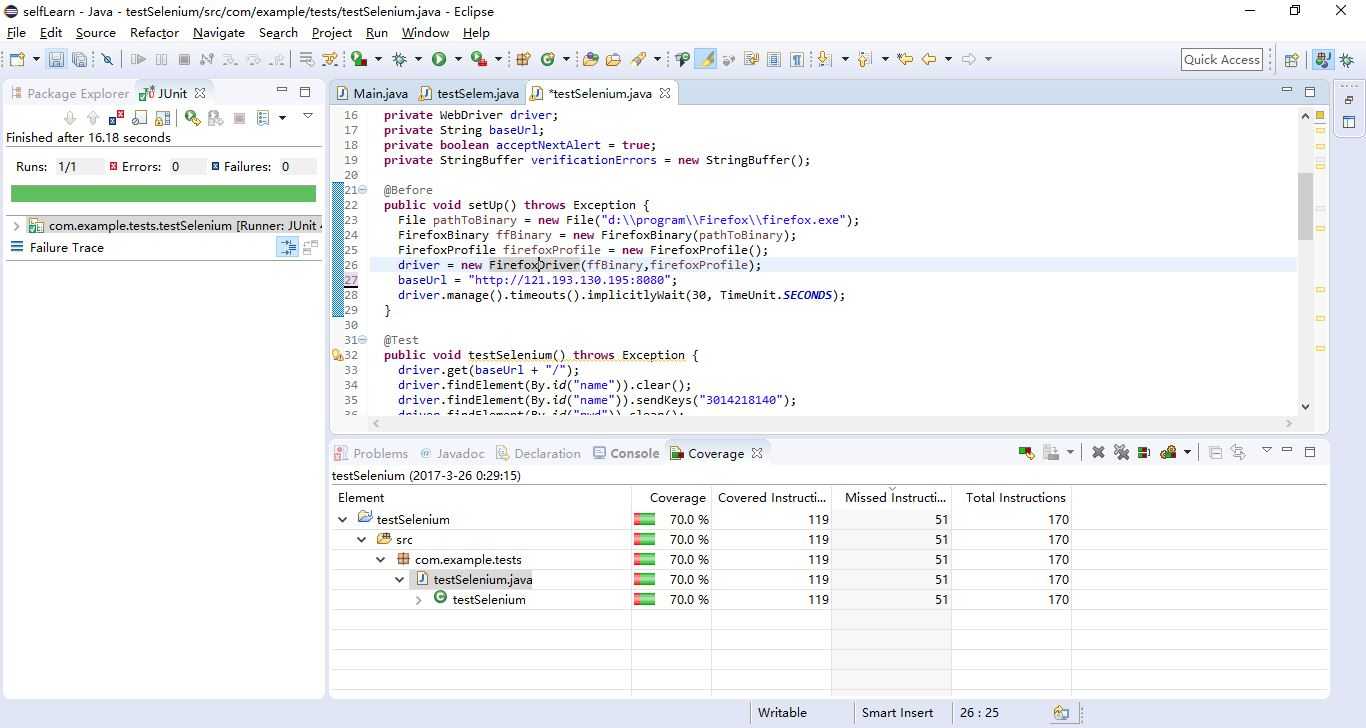Click the Last Edit Location arrow icon
This screenshot has width=1366, height=728.
pos(905,59)
